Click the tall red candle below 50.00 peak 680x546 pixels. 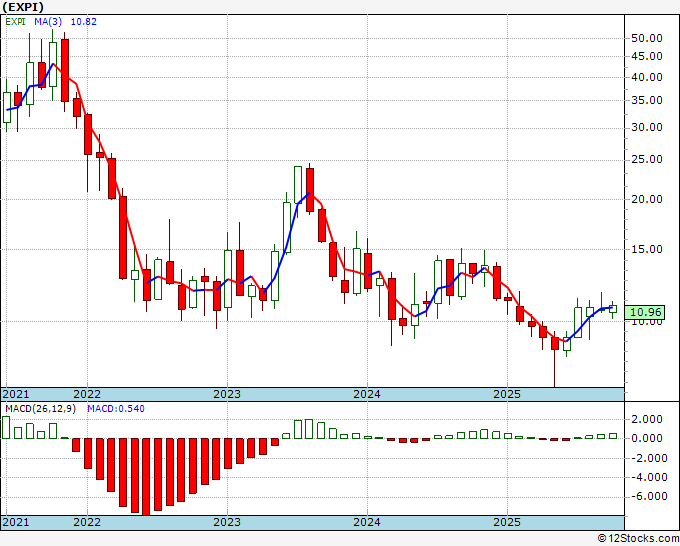tap(65, 70)
